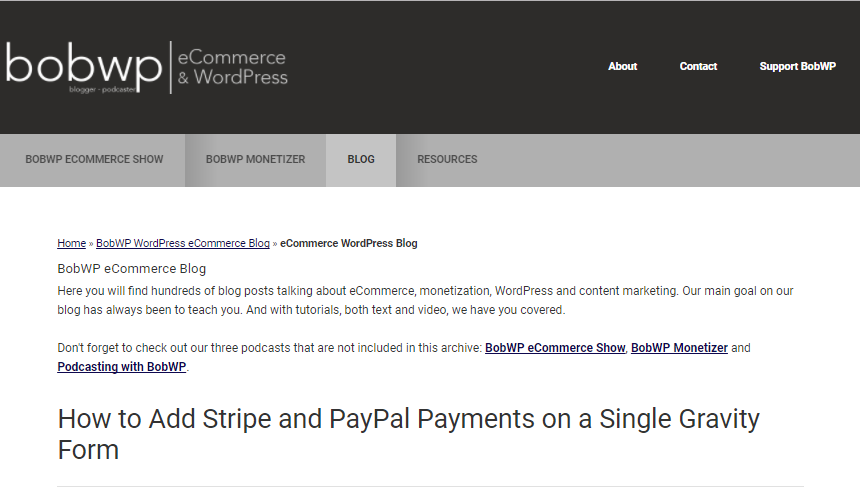Screen dimensions: 860x494
Task: Click BobWP WordPress eCommerce Blog breadcrumb
Action: click(183, 243)
